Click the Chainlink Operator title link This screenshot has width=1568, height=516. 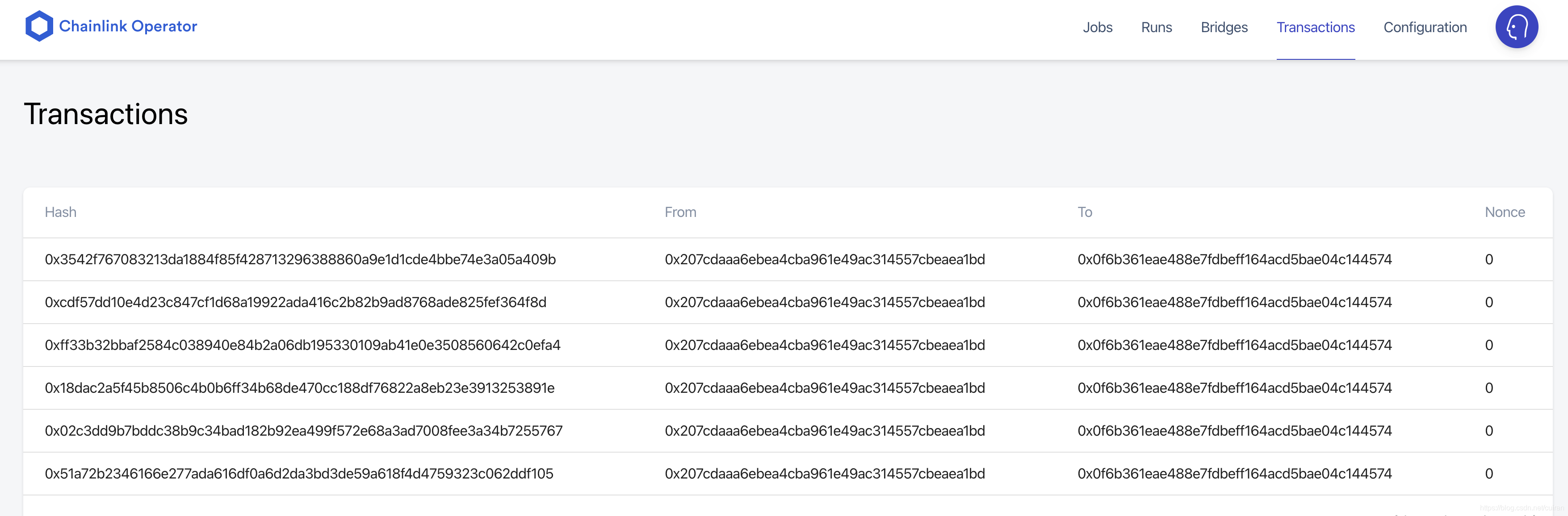click(128, 26)
